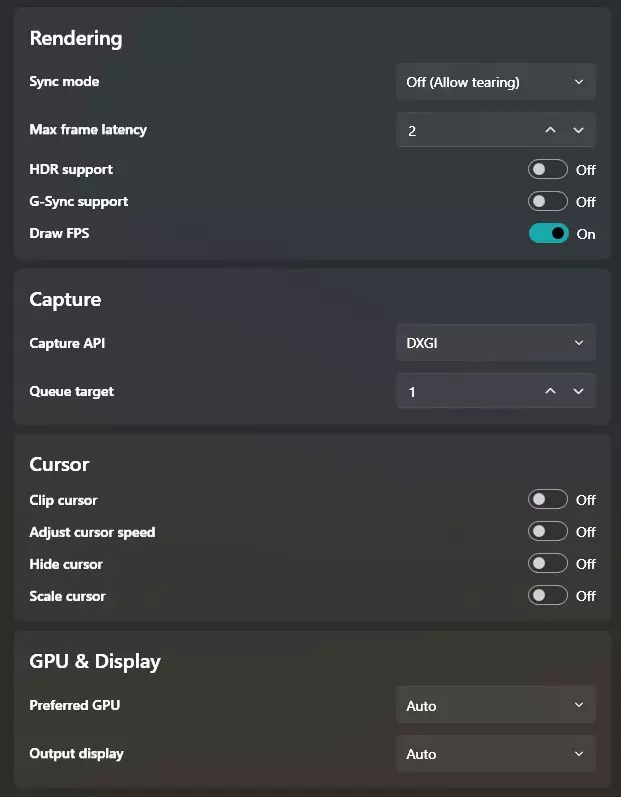Decrease Max frame latency with down arrow
Viewport: 621px width, 797px height.
point(578,130)
